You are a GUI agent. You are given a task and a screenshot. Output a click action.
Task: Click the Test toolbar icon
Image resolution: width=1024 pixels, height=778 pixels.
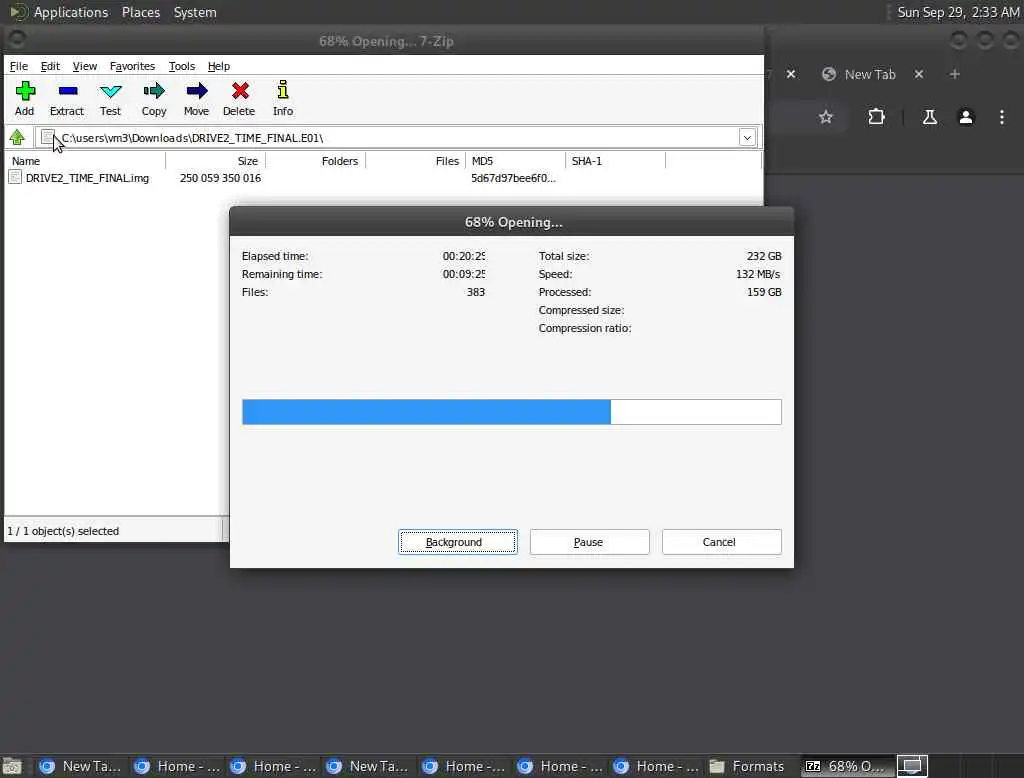click(x=110, y=91)
